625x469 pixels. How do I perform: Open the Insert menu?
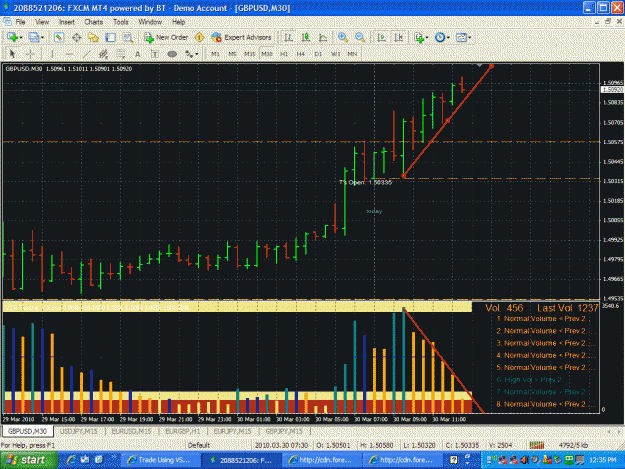67,22
